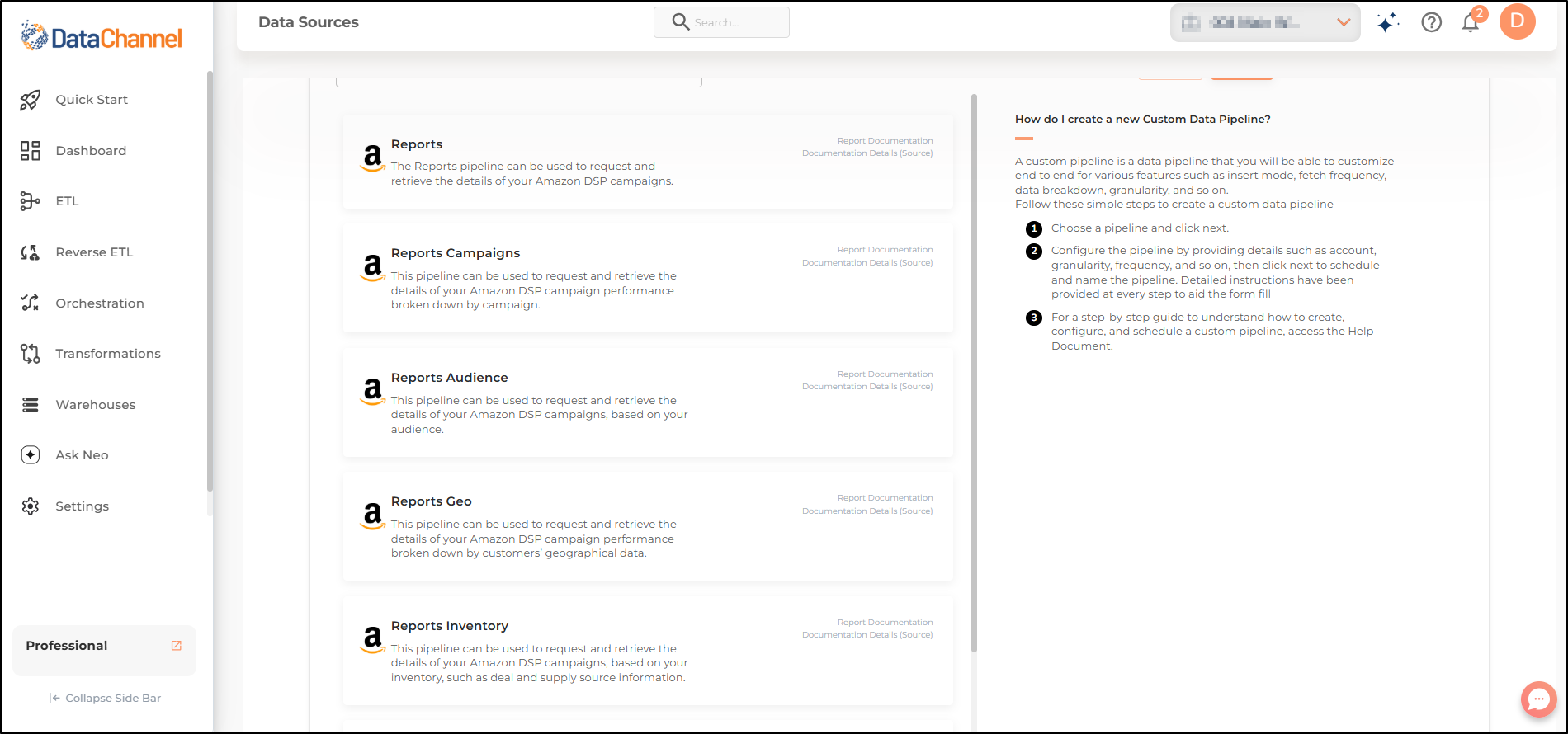1568x734 pixels.
Task: Click the Transformations icon
Action: 31,354
